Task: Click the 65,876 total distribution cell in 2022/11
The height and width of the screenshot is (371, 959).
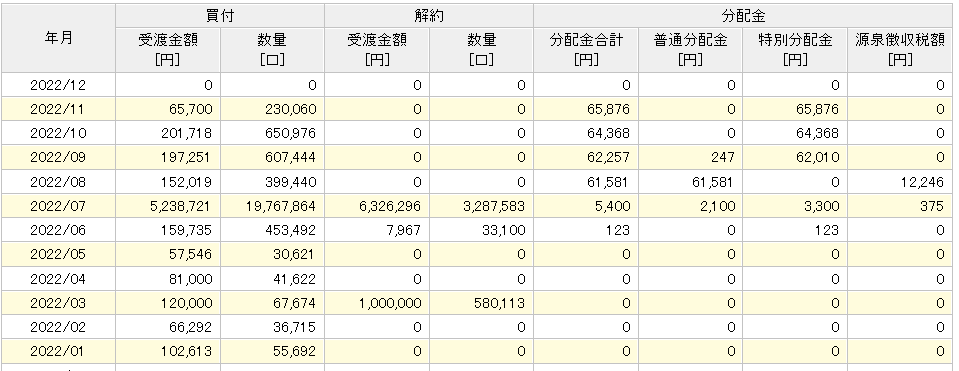Action: click(586, 109)
